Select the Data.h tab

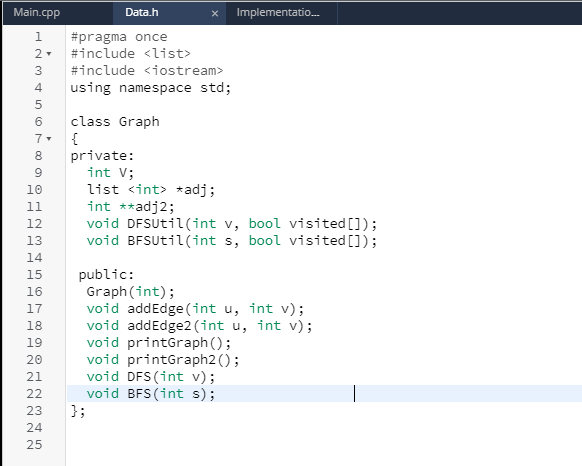click(x=142, y=13)
